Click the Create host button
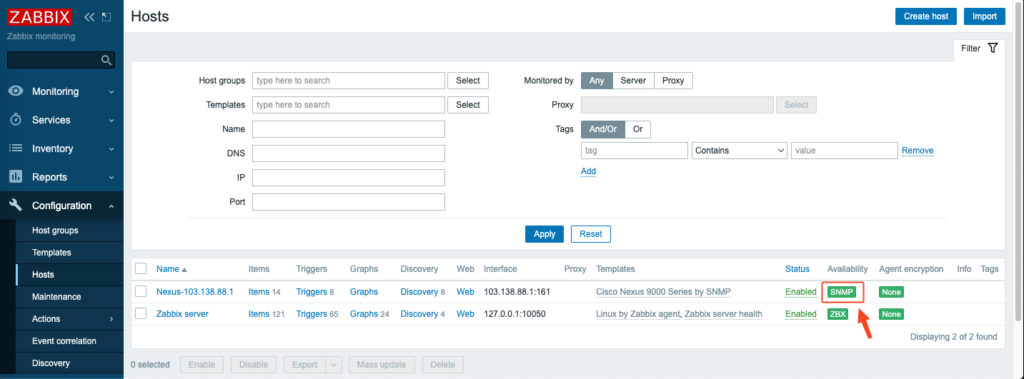Viewport: 1024px width, 379px height. pyautogui.click(x=926, y=16)
